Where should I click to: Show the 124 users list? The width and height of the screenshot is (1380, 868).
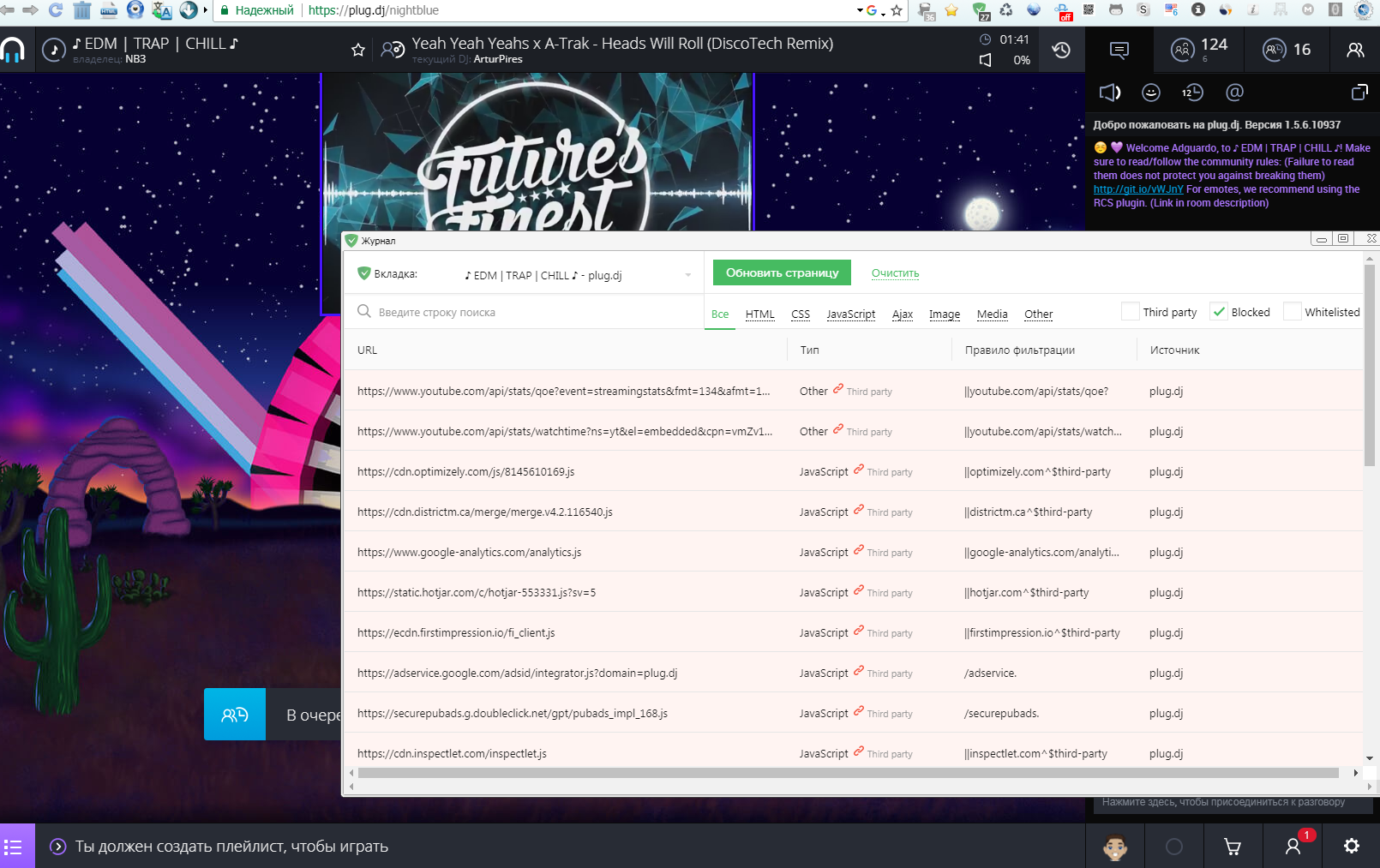[x=1199, y=50]
